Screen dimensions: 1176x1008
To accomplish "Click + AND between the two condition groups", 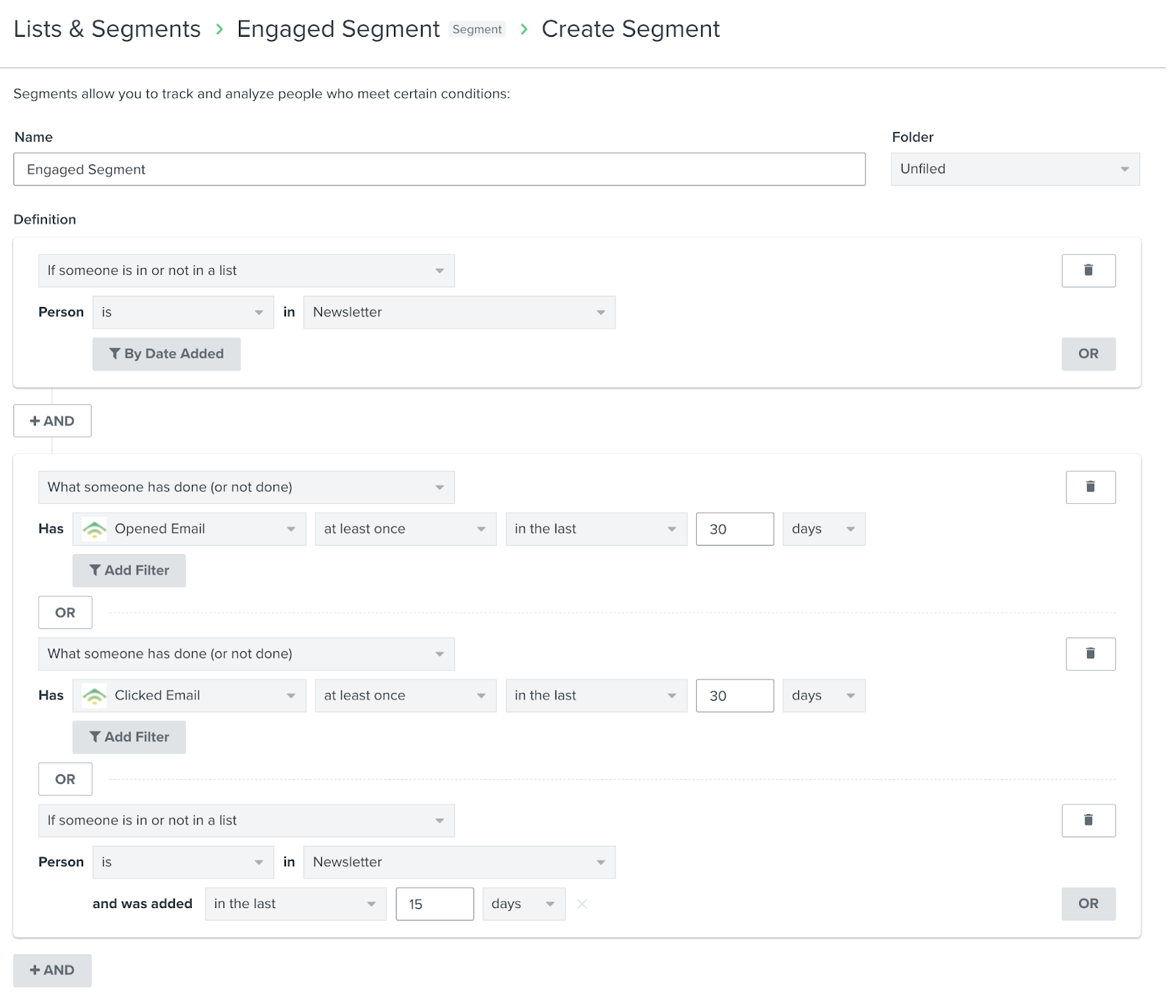I will coord(52,421).
